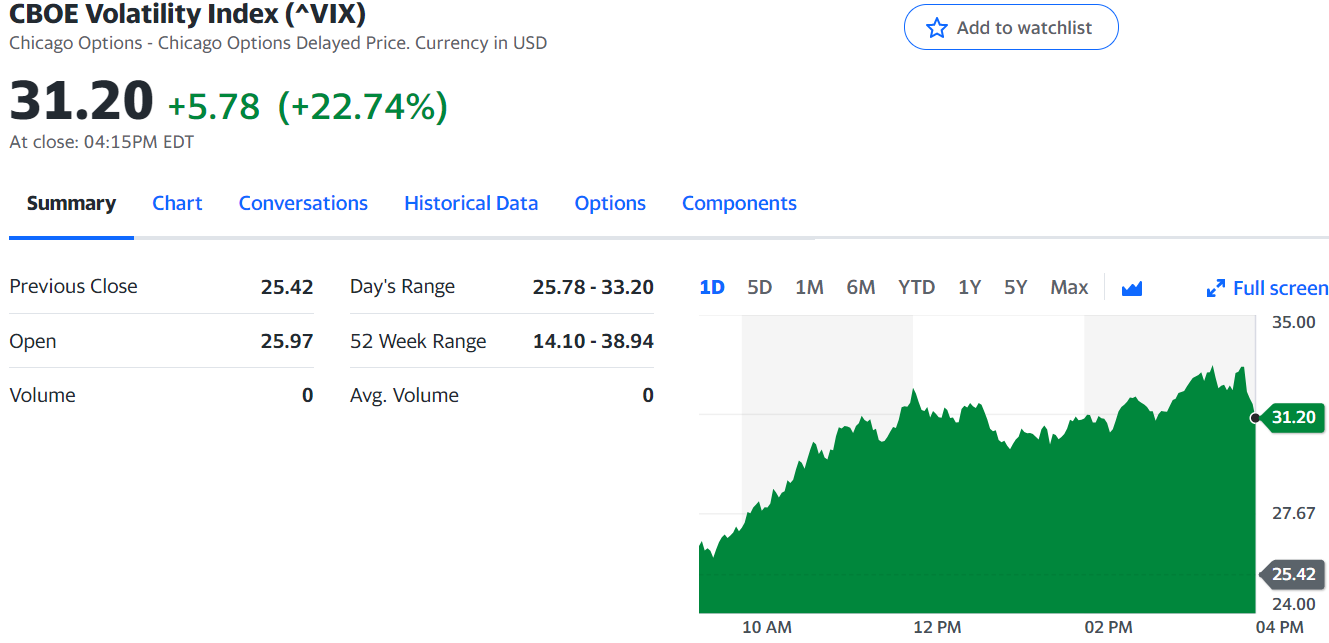Go to the Historical Data tab
Image resolution: width=1329 pixels, height=643 pixels.
tap(471, 203)
